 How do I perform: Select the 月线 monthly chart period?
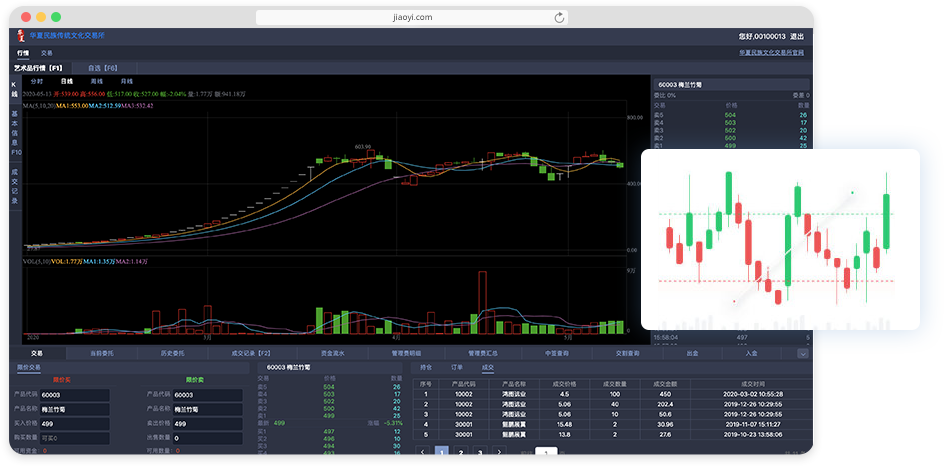pyautogui.click(x=127, y=80)
